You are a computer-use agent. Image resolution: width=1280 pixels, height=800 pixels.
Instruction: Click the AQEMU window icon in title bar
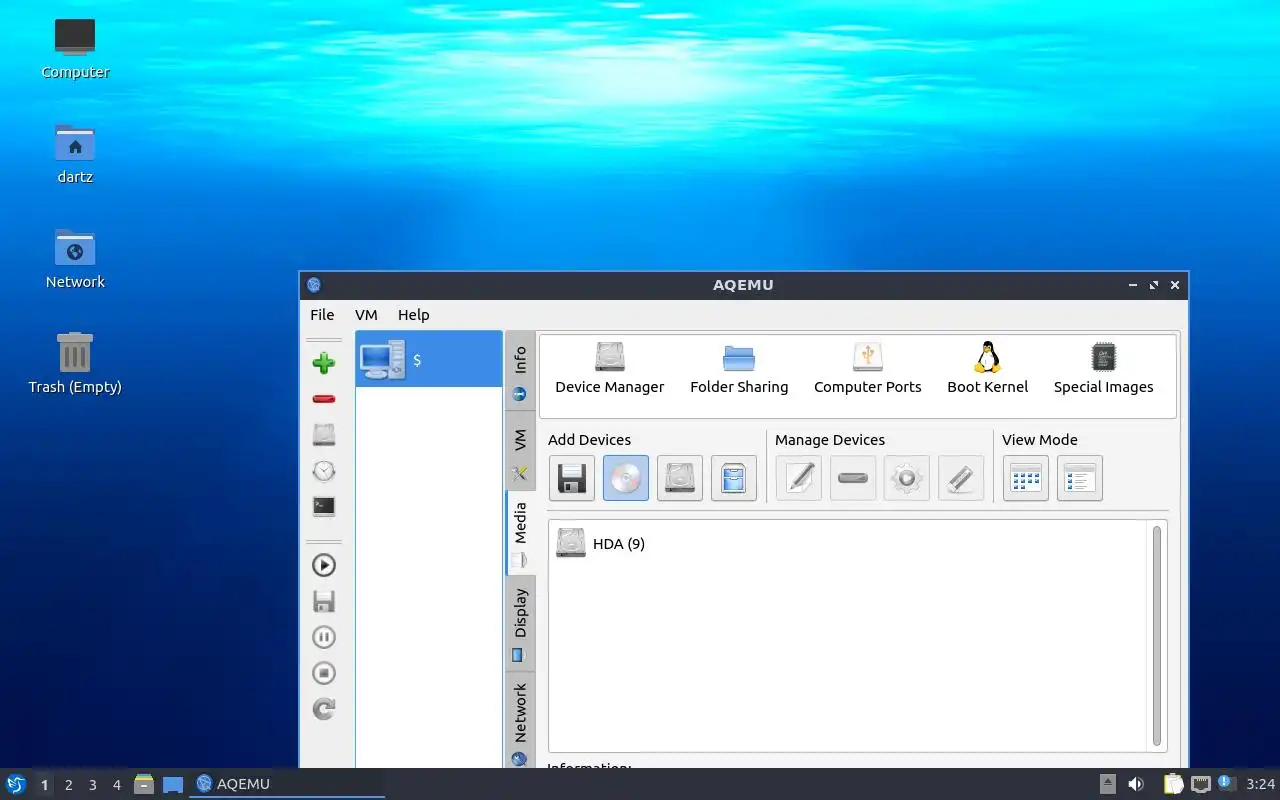click(314, 285)
